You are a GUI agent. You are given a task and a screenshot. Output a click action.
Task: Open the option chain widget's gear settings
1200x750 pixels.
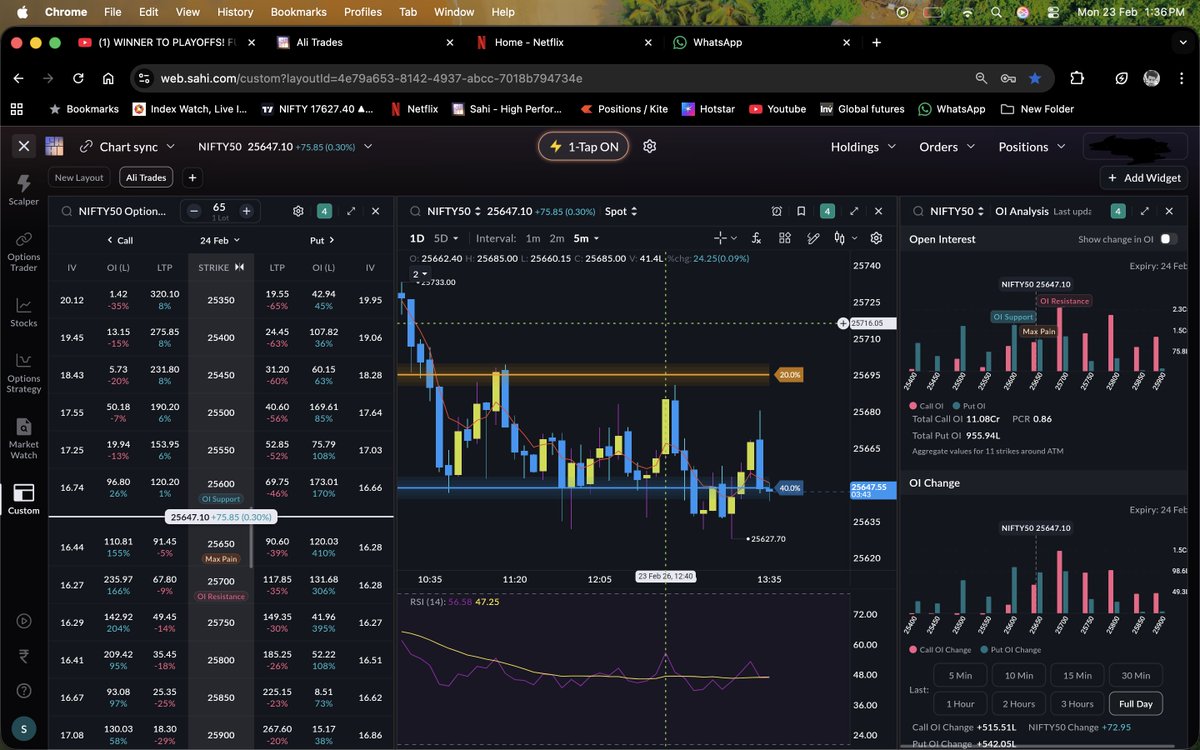(298, 211)
